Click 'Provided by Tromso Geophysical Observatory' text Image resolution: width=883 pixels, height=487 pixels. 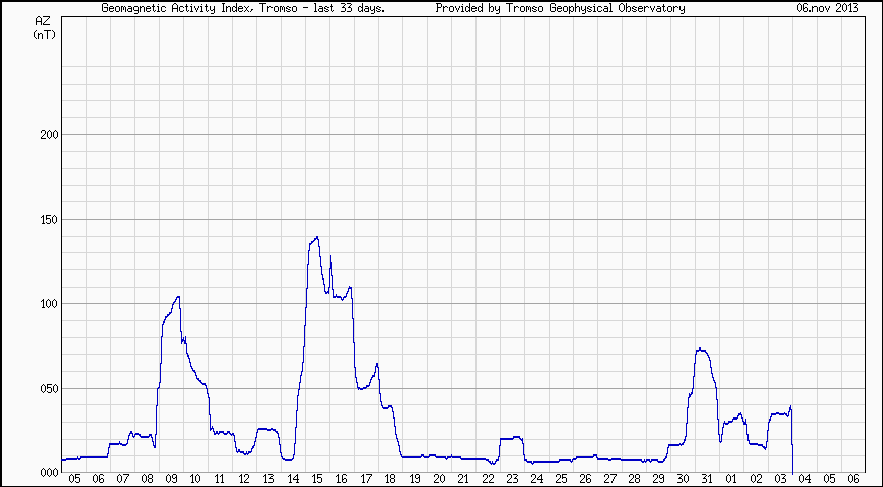coord(560,8)
